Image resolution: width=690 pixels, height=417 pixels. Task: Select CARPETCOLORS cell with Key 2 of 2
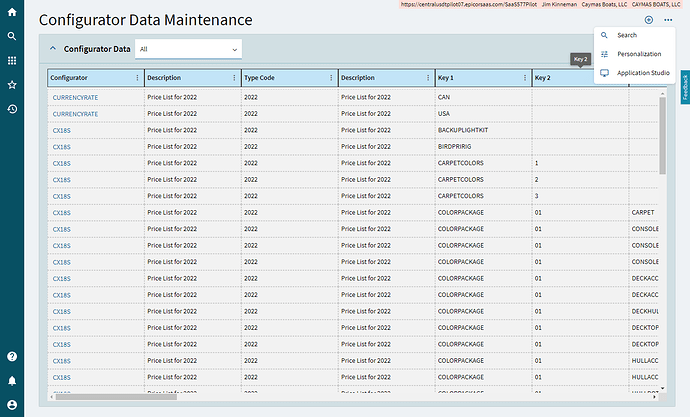483,179
